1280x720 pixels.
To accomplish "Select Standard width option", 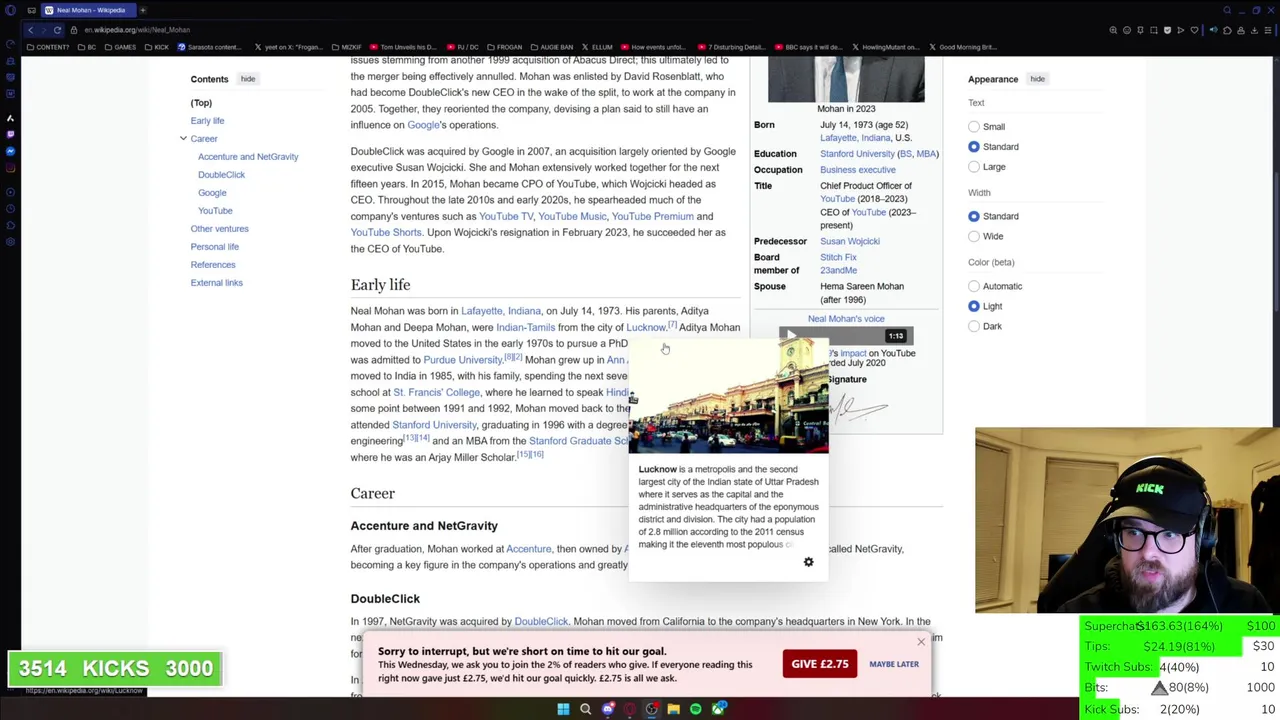I will click(974, 216).
